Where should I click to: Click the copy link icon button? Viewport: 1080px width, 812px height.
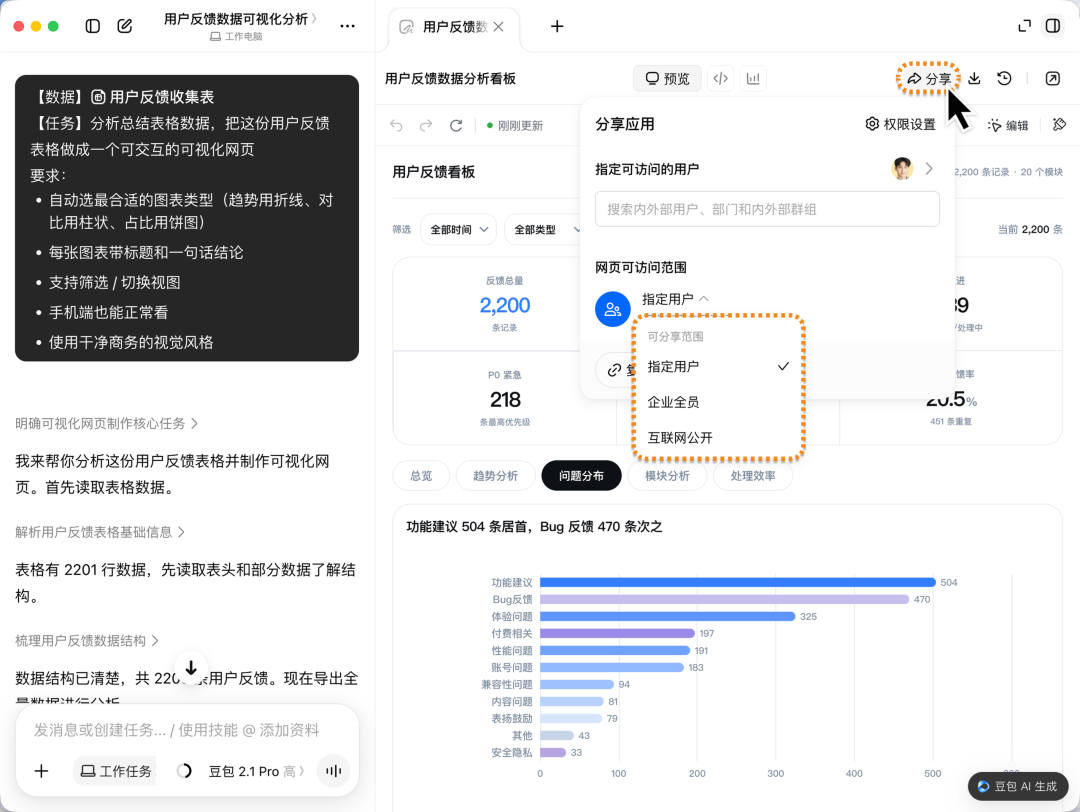pyautogui.click(x=614, y=371)
